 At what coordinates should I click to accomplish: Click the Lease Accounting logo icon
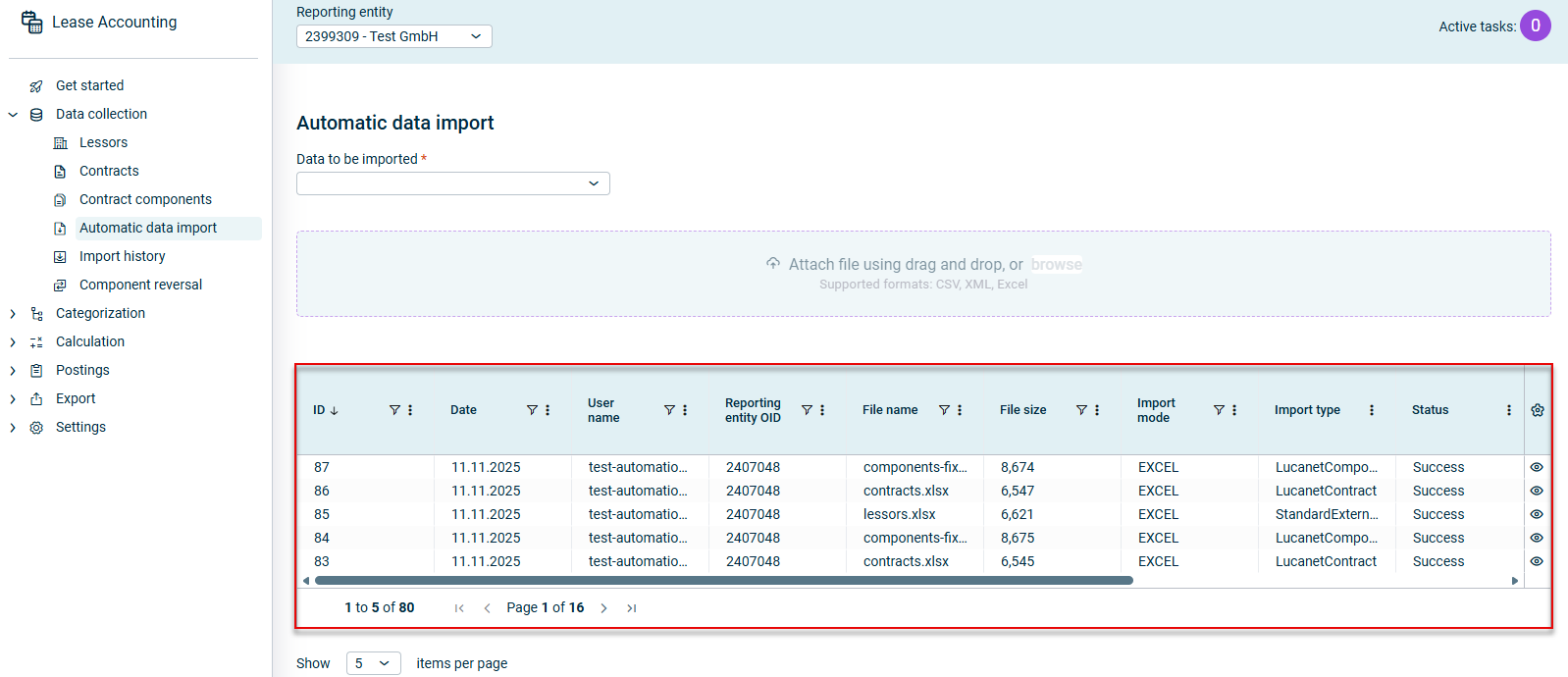click(x=32, y=23)
